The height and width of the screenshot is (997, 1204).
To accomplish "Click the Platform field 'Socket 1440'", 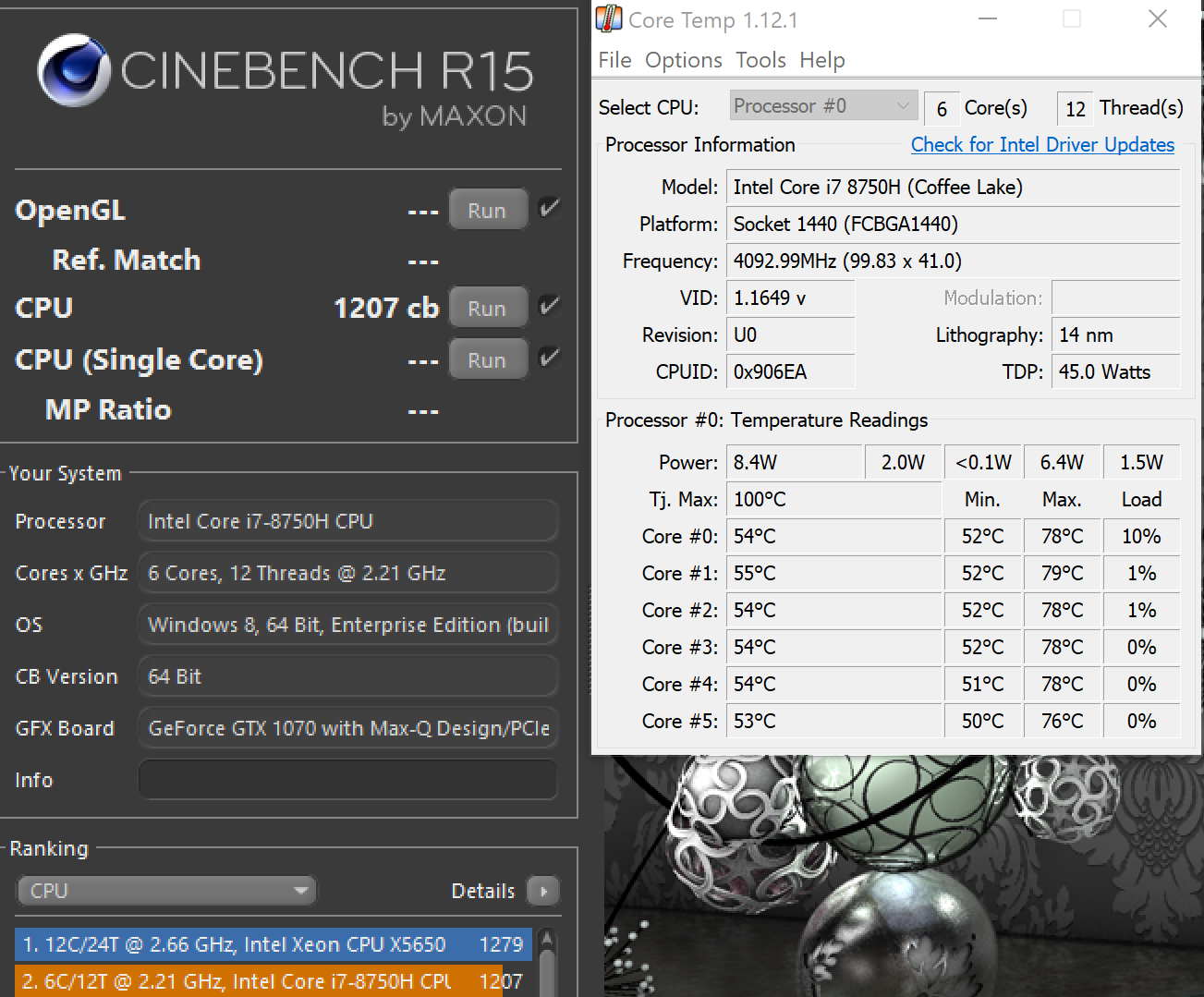I will point(954,225).
